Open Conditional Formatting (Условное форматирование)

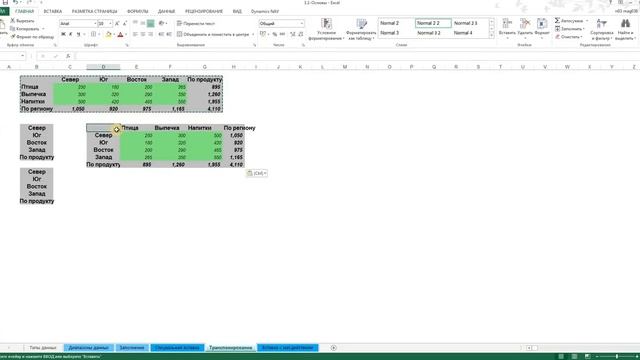pos(326,29)
